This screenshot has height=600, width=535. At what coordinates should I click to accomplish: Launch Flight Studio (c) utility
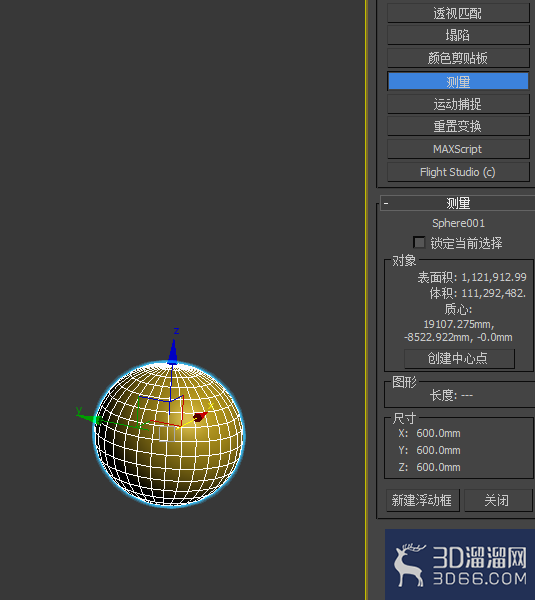click(x=458, y=172)
